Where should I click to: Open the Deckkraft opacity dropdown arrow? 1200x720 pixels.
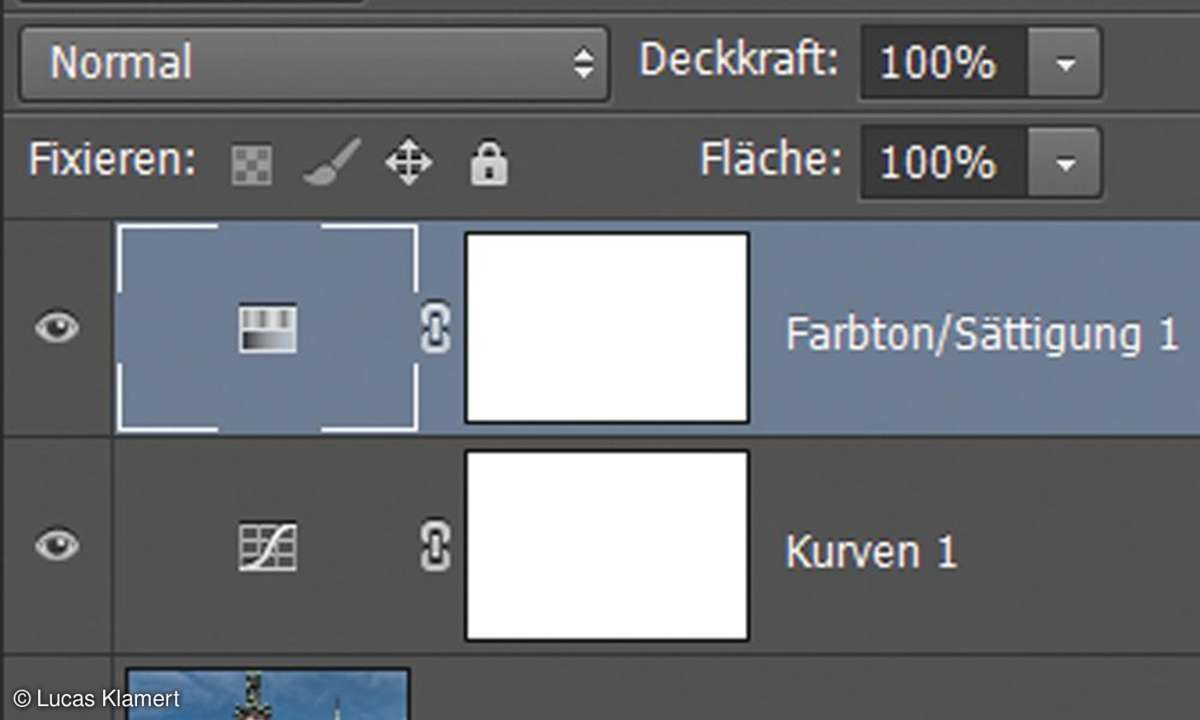tap(1064, 64)
